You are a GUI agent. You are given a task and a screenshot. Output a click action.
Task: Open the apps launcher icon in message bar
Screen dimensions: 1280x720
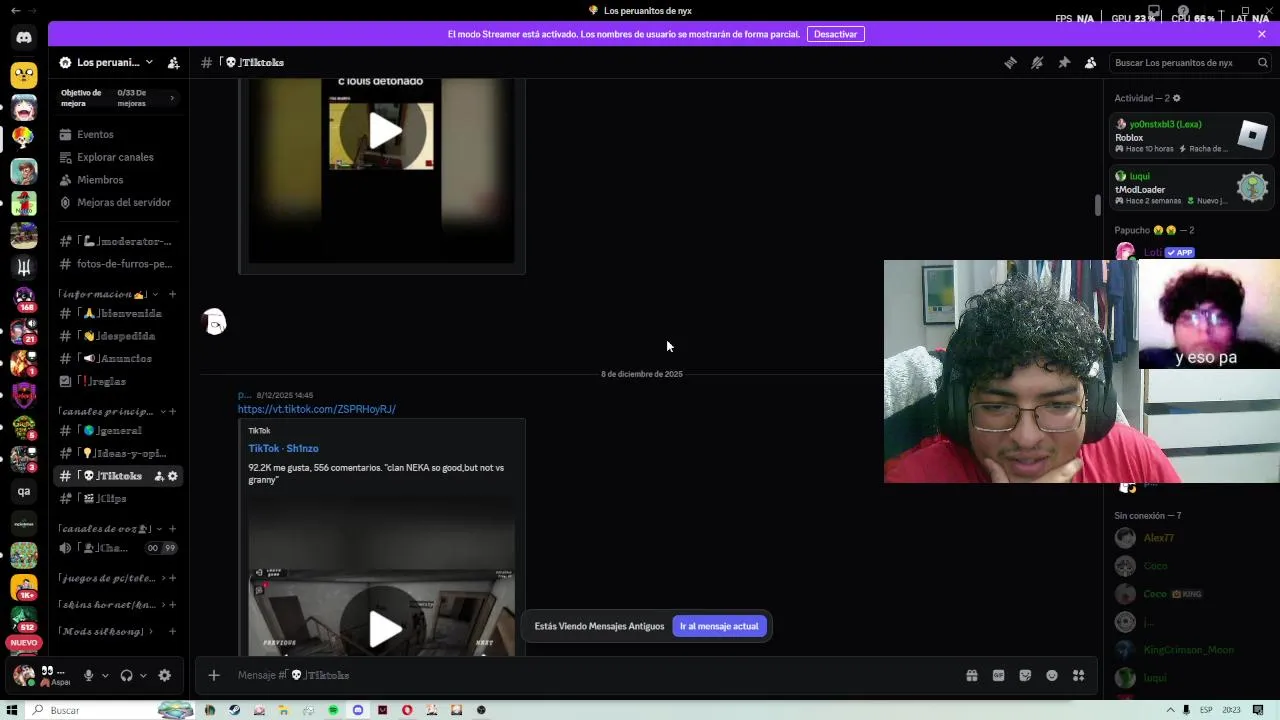[x=1078, y=675]
